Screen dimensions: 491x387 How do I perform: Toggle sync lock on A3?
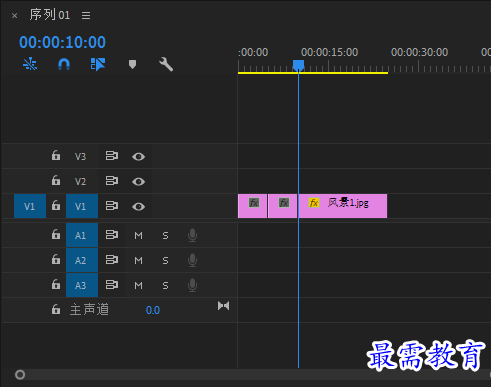click(112, 285)
